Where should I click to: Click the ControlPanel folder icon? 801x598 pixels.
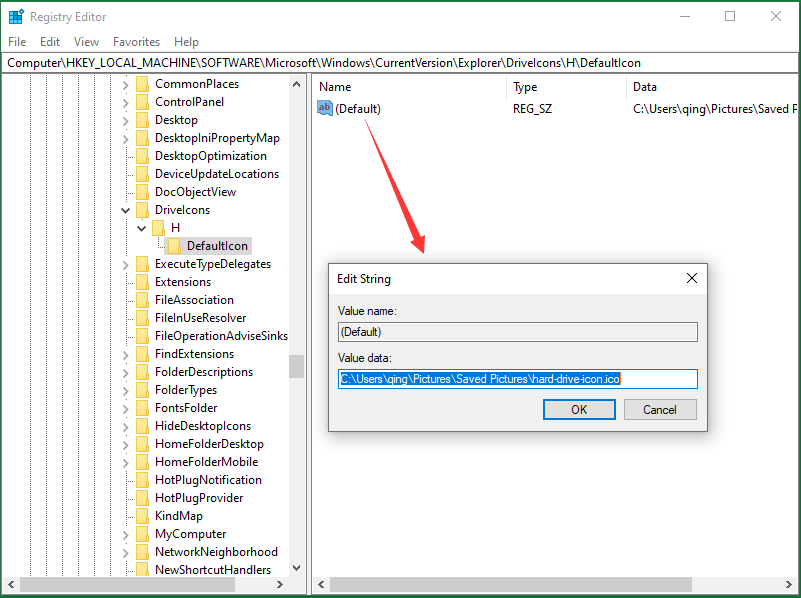pos(143,102)
